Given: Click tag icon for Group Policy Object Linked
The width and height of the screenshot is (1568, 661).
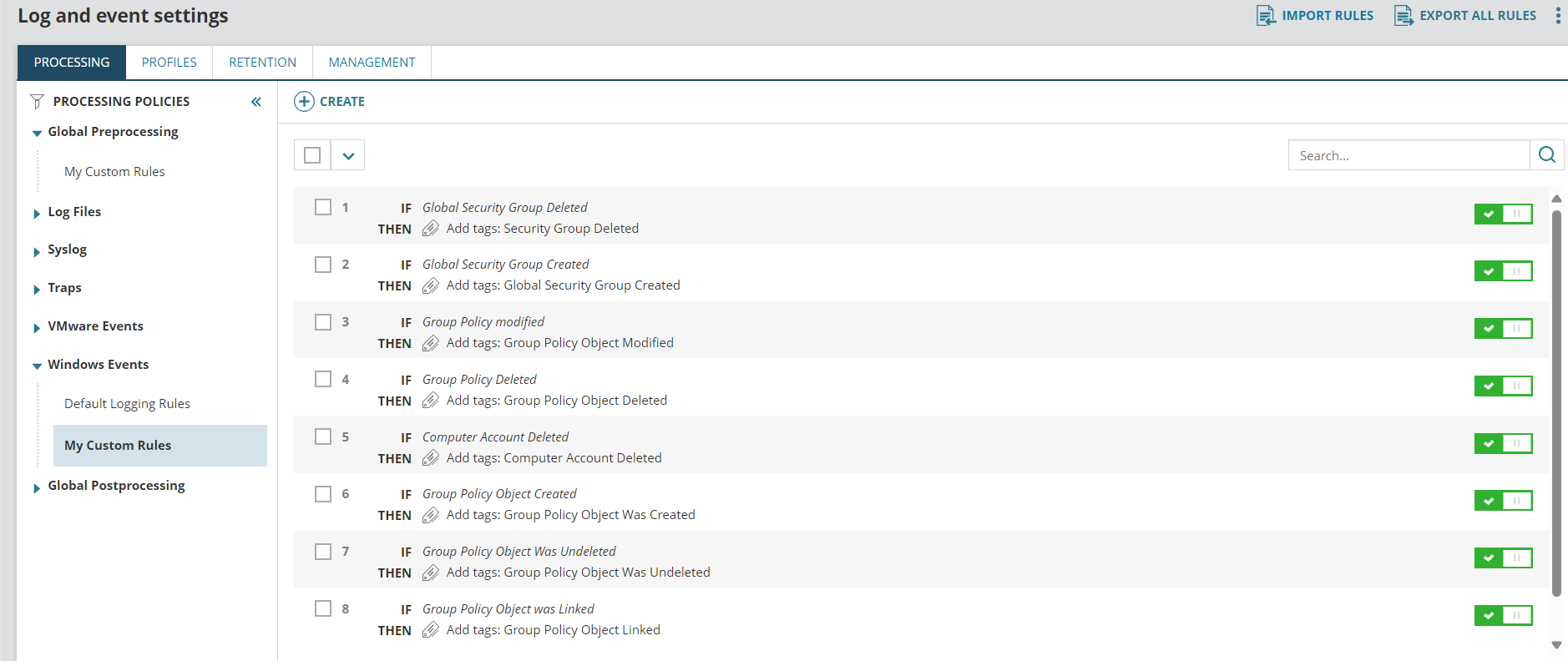Looking at the screenshot, I should click(431, 630).
